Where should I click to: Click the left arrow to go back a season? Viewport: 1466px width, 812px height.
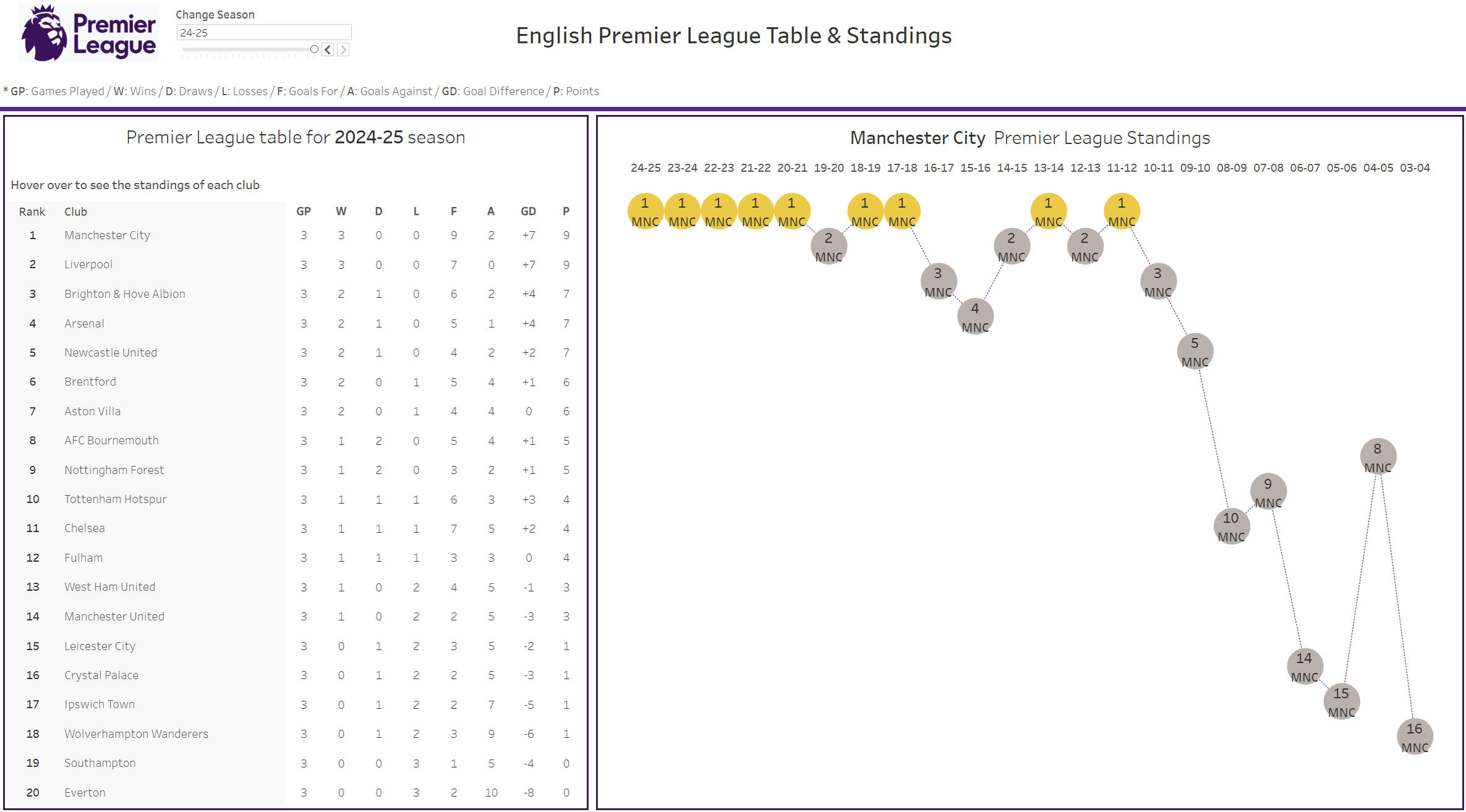pyautogui.click(x=326, y=49)
